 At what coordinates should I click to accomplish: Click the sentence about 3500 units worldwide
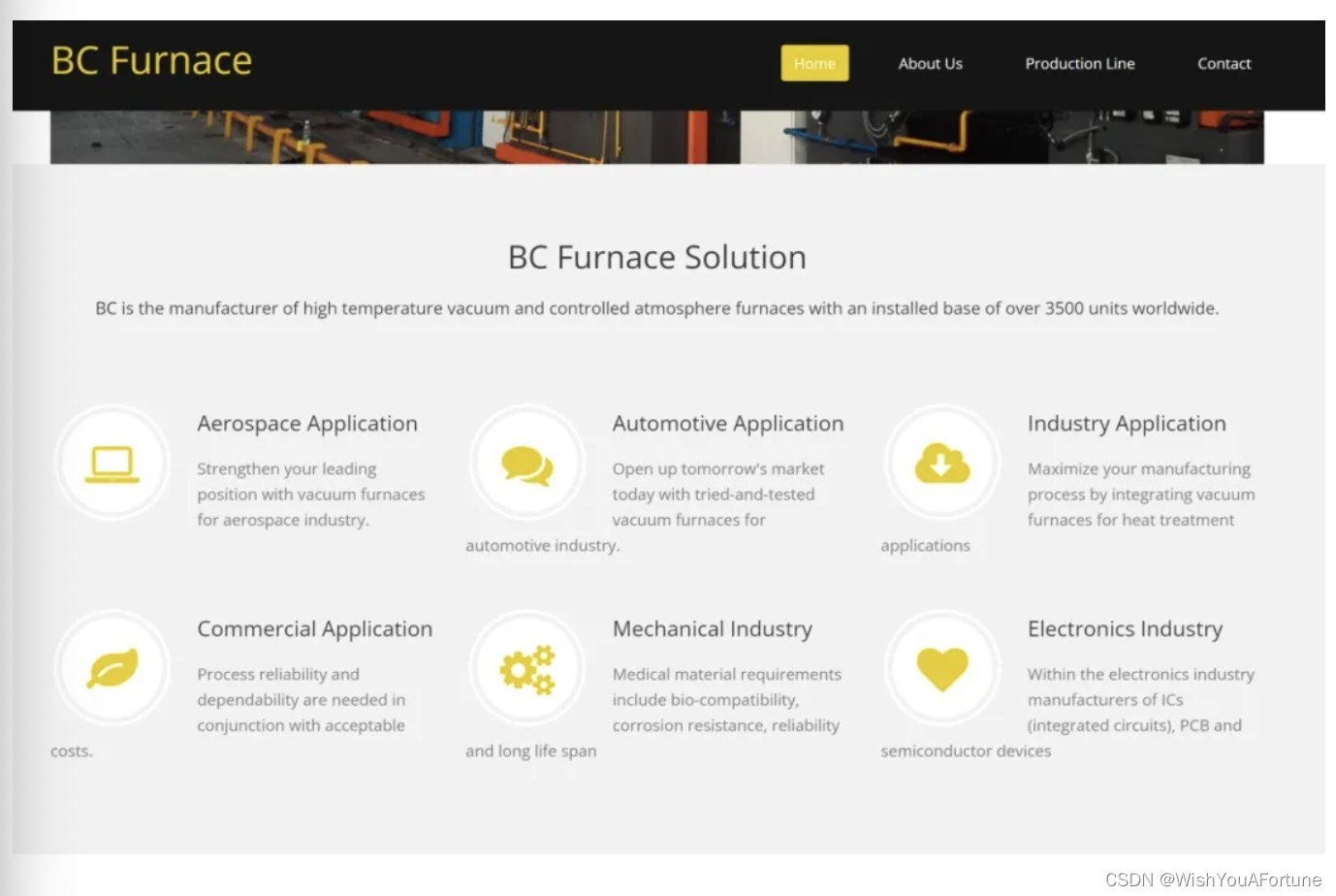(657, 308)
